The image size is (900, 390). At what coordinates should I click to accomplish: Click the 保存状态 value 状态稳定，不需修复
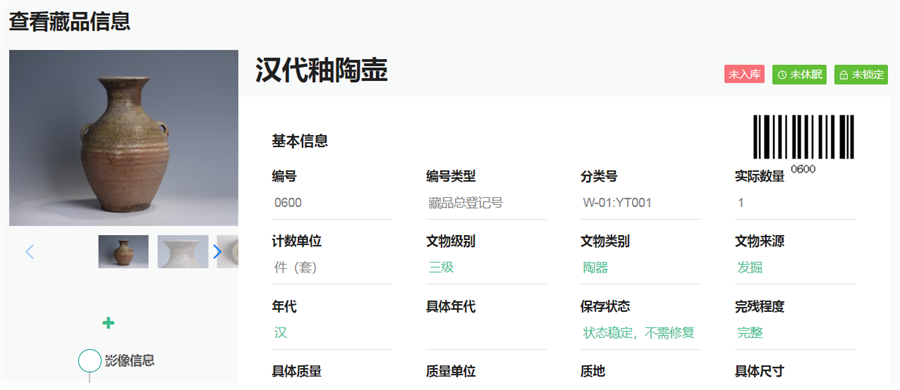639,333
